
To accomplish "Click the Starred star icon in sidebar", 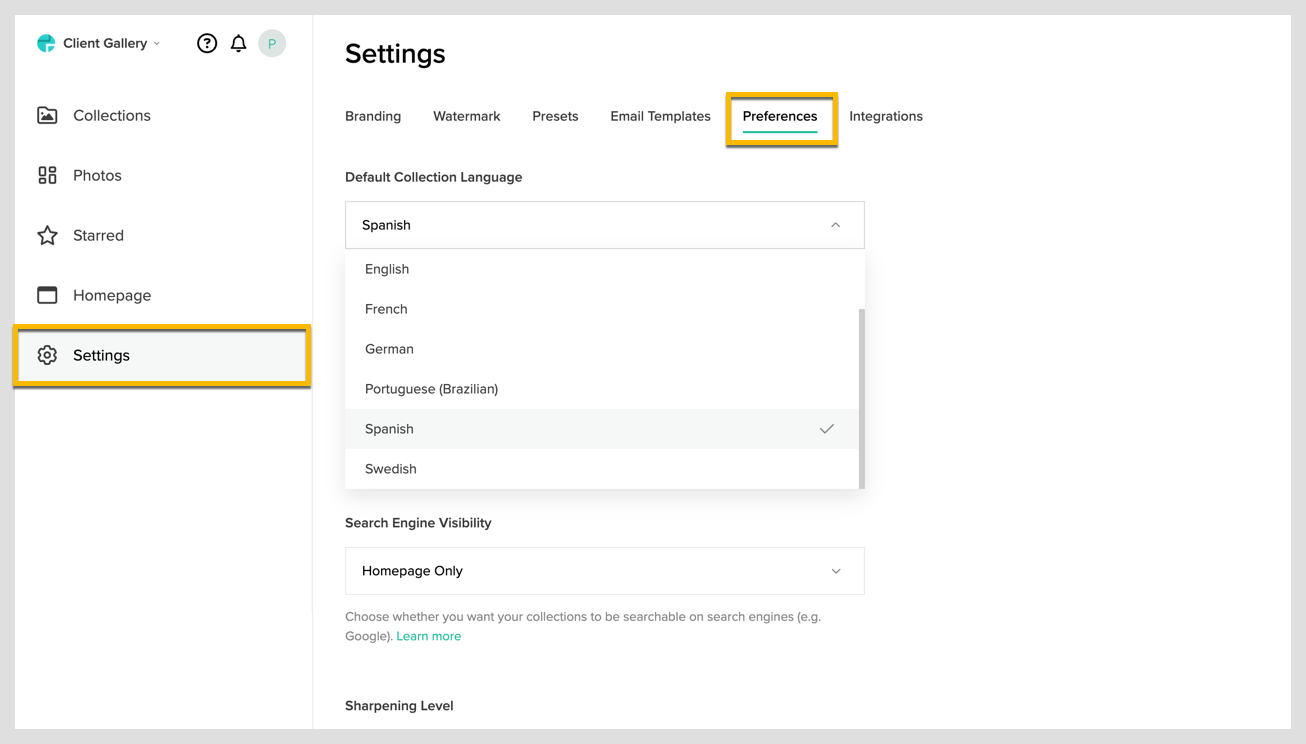I will coord(47,235).
